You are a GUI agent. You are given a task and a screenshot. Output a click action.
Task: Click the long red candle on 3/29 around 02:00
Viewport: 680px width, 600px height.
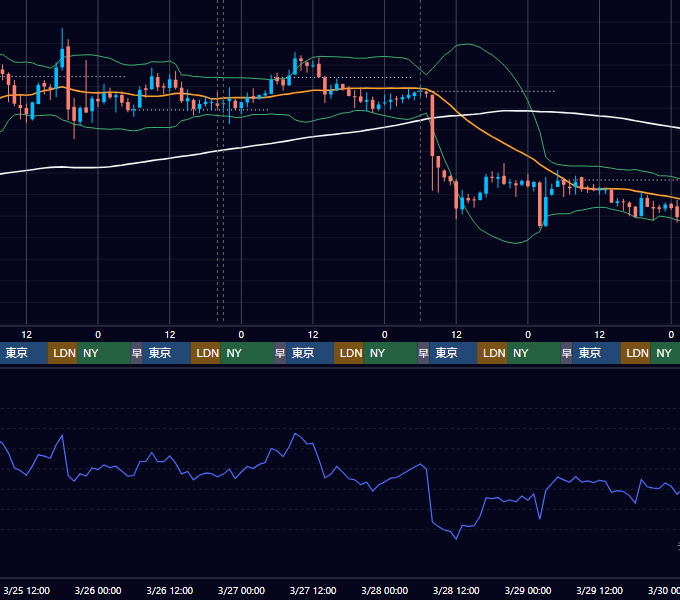point(540,204)
